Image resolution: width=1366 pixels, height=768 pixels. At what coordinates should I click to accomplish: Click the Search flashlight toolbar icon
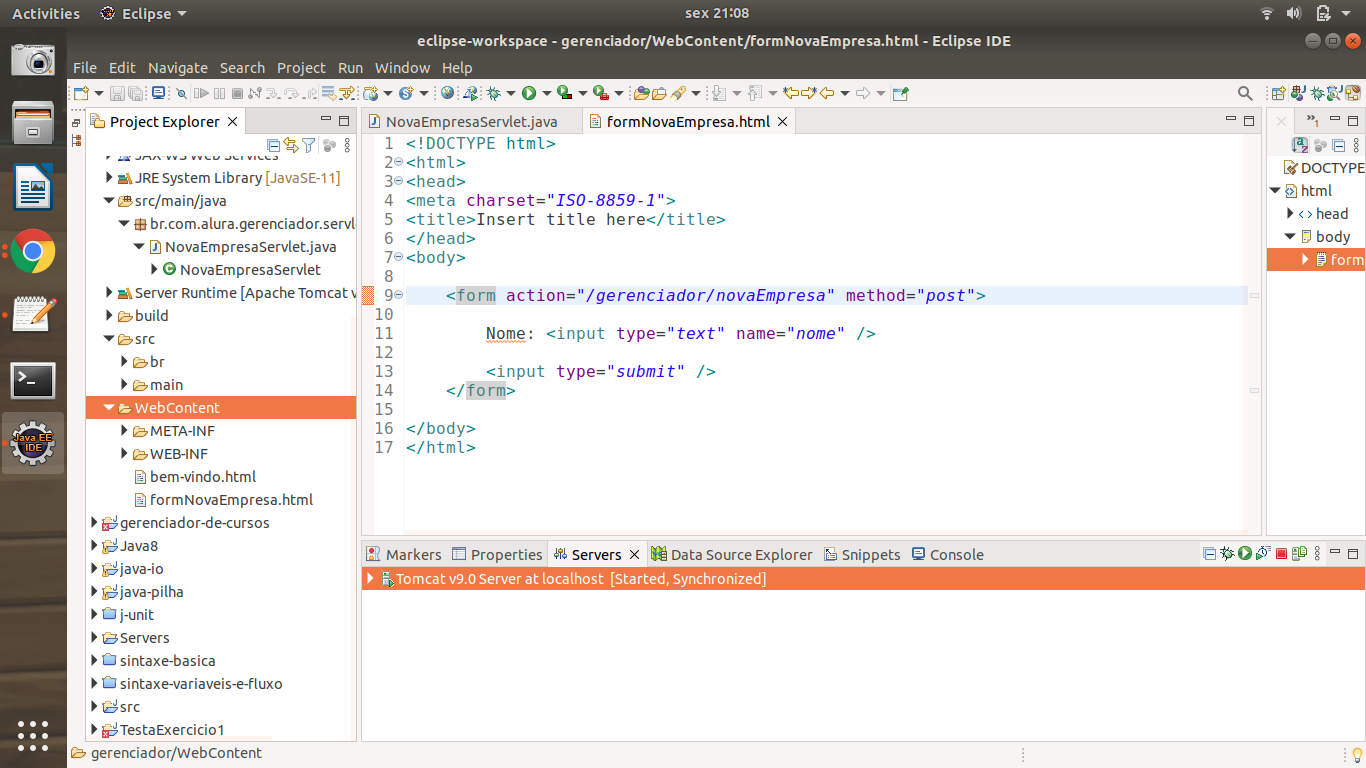point(679,93)
